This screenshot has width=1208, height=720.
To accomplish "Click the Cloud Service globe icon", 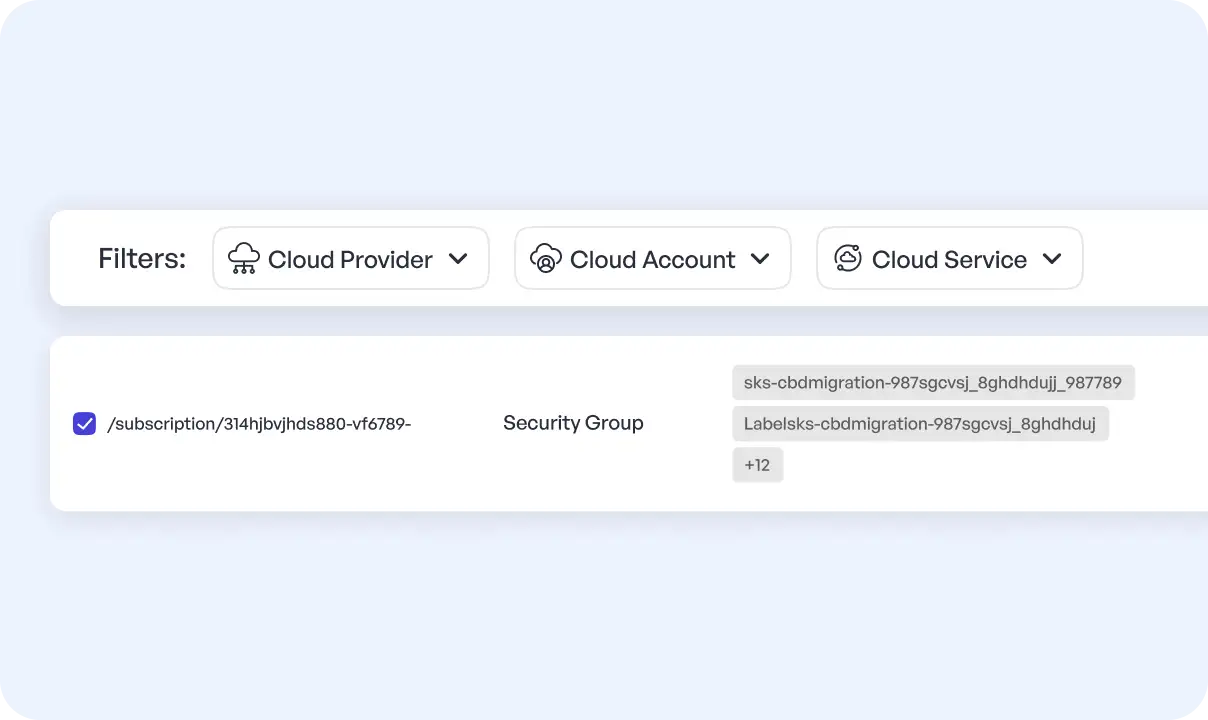I will (x=846, y=258).
